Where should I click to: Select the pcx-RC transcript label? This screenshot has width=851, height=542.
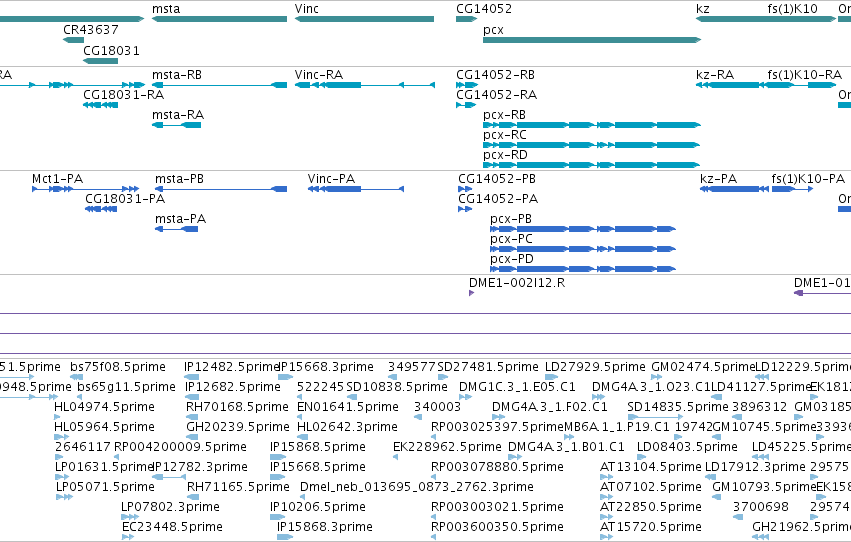505,135
